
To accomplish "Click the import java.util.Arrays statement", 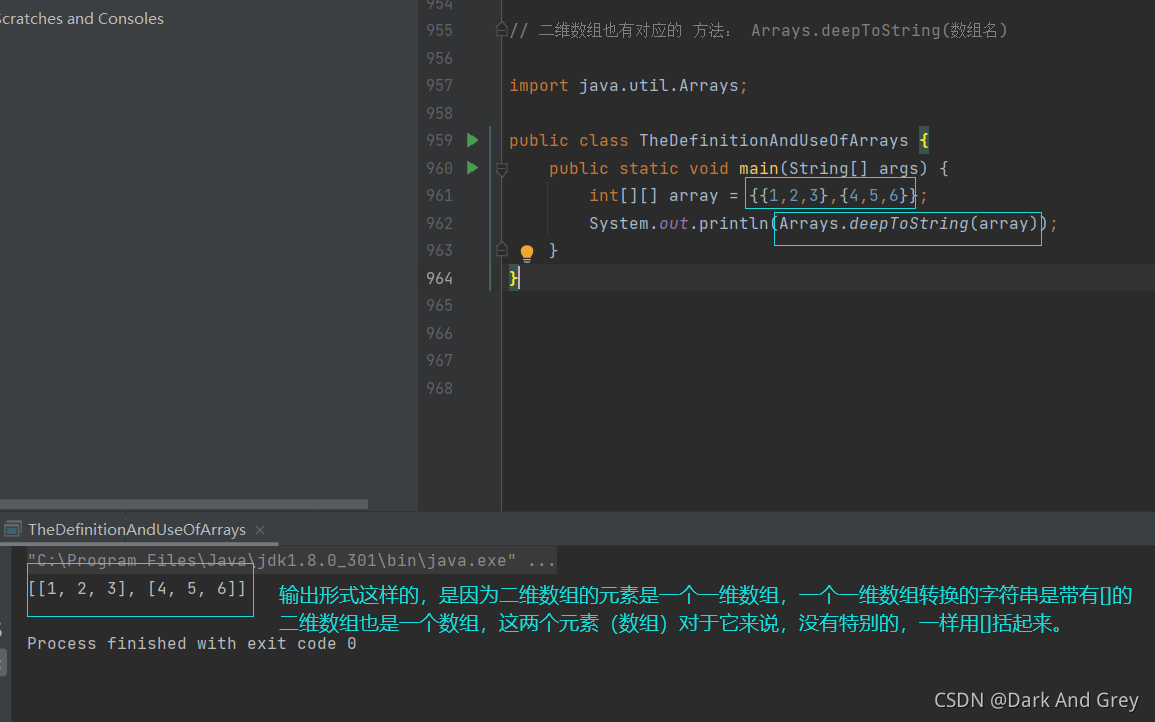I will 628,85.
